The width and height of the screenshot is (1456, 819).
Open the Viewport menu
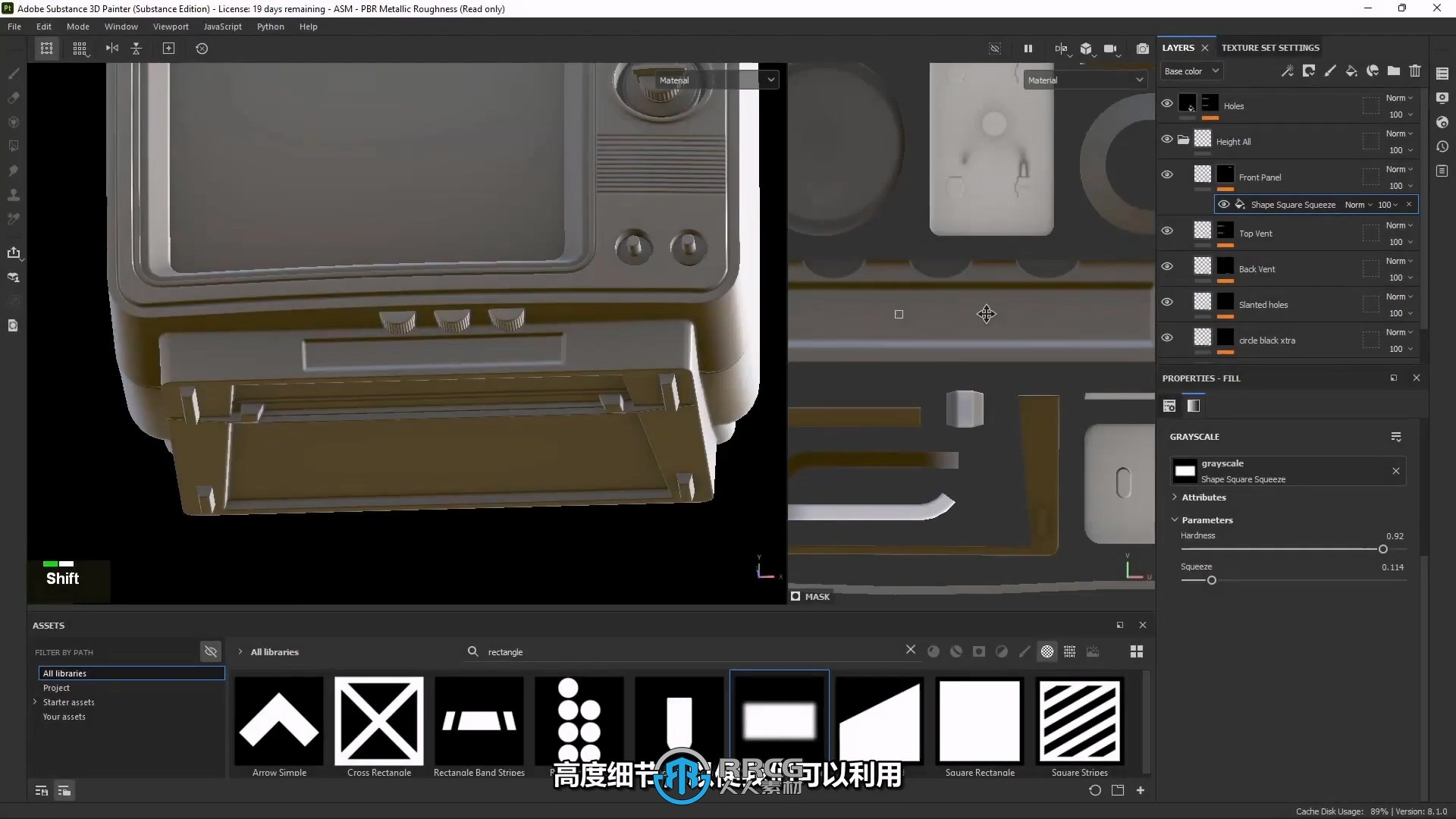[170, 26]
